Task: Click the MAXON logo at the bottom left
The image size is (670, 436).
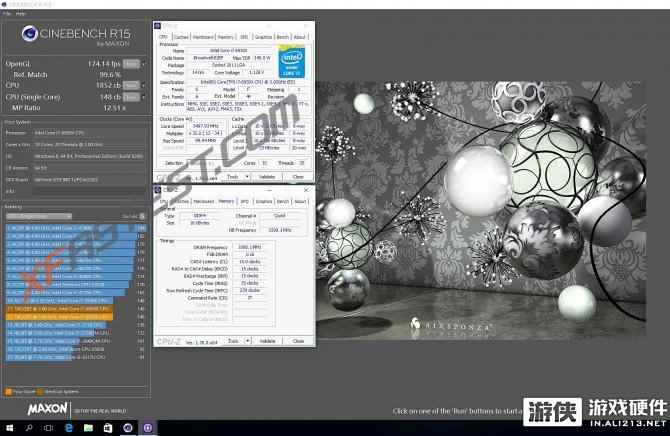Action: (47, 409)
